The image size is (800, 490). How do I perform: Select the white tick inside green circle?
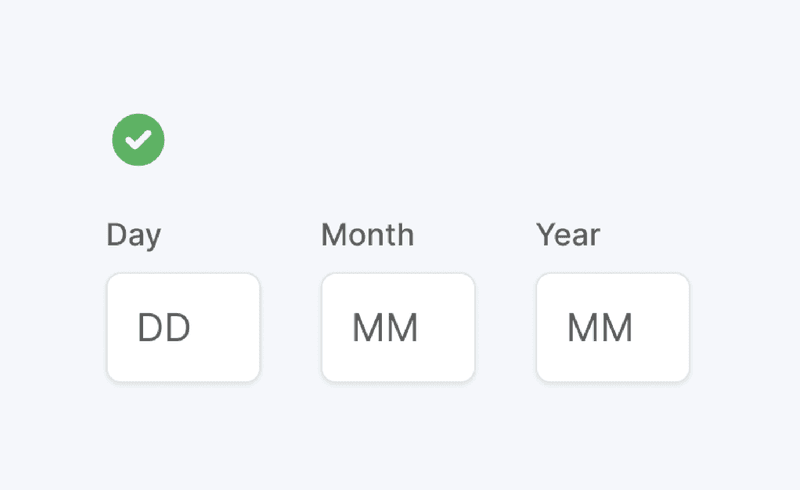click(138, 140)
